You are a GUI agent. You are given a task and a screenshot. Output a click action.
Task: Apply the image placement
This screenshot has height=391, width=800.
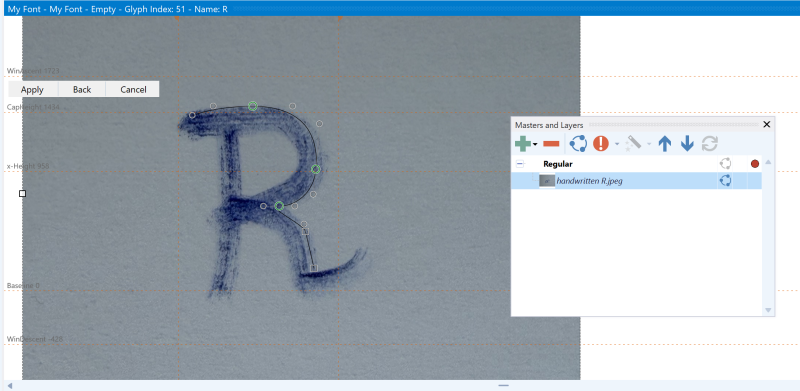32,89
